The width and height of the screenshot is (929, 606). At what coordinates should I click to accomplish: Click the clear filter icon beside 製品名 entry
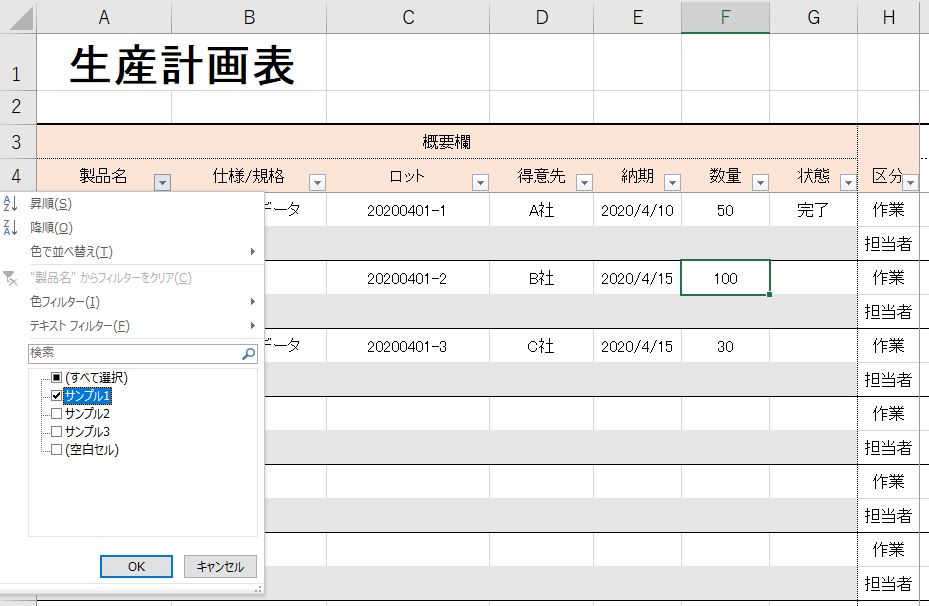[x=10, y=277]
